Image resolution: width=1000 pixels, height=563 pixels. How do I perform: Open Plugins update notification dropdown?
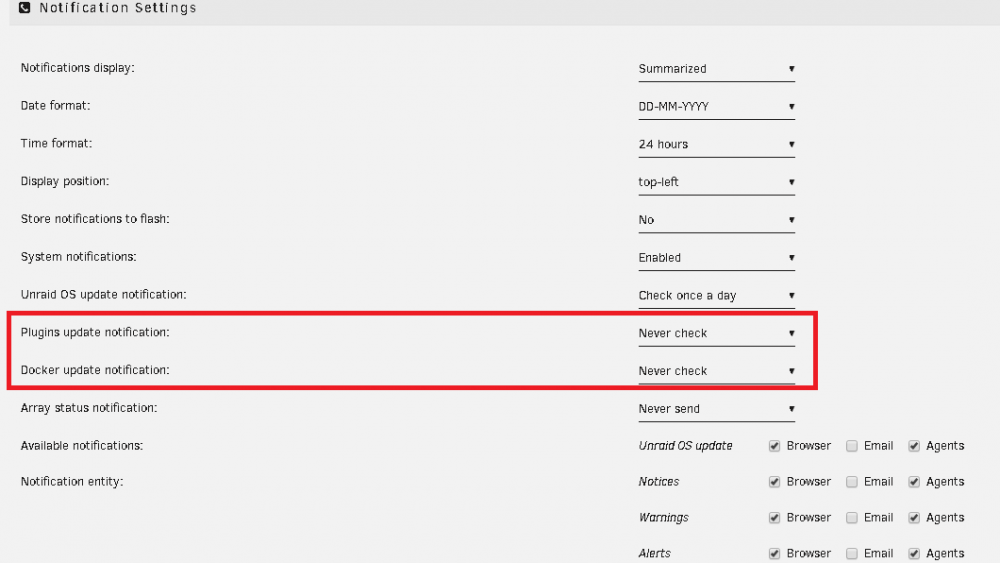point(716,333)
